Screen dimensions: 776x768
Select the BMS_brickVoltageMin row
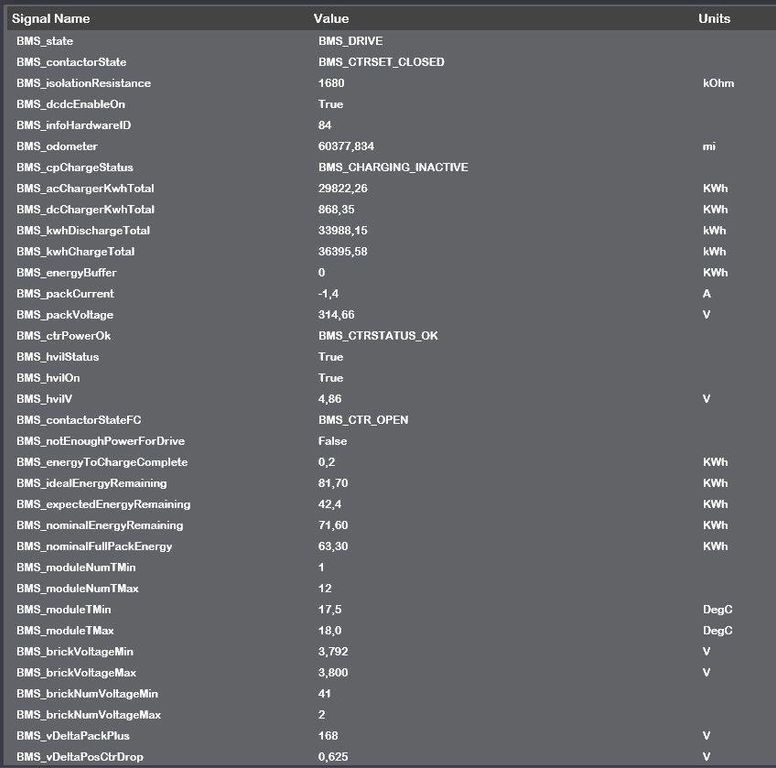[x=391, y=652]
